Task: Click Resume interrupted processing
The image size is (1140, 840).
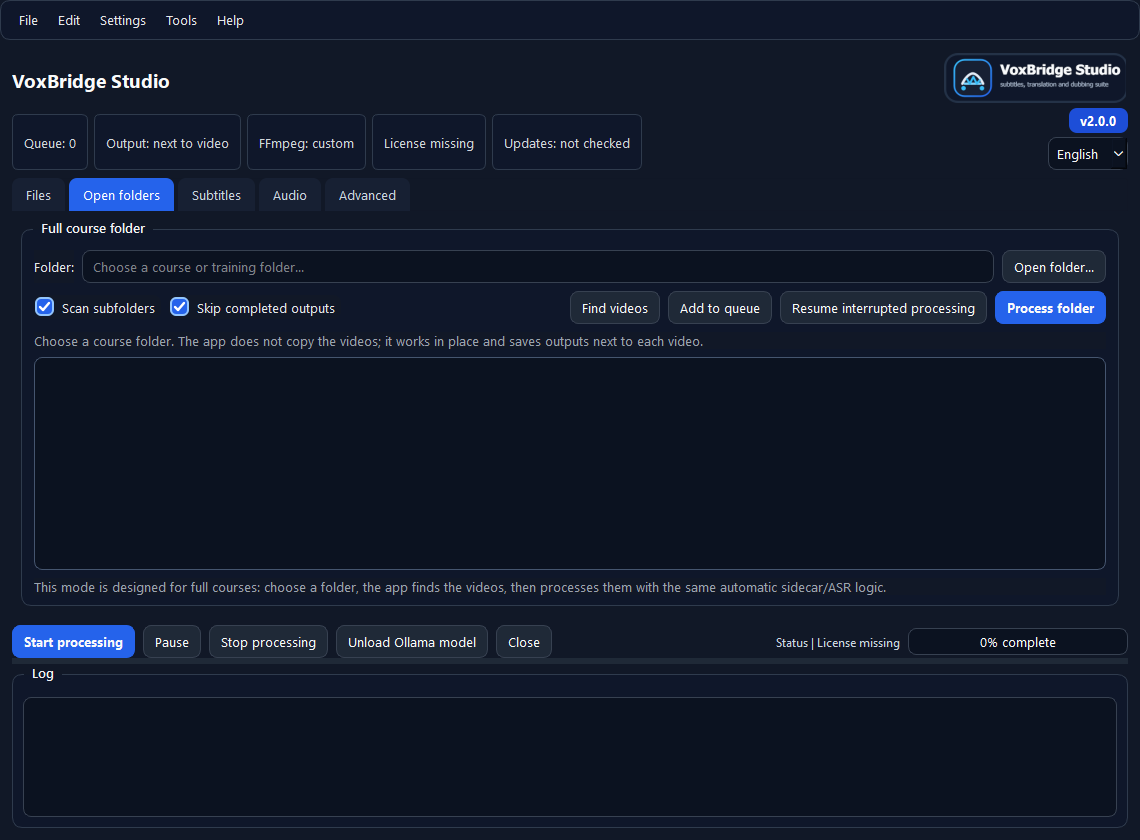Action: pos(883,307)
